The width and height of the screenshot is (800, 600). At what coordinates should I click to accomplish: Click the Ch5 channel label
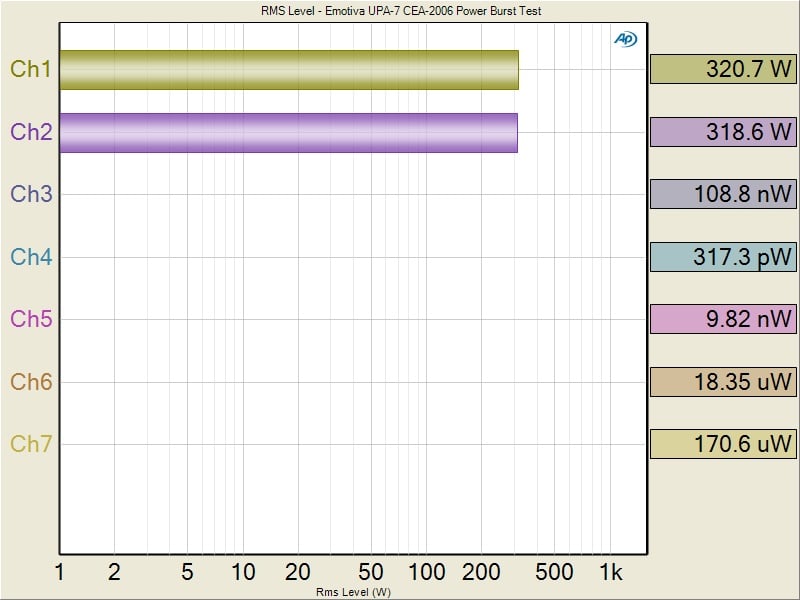(30, 319)
